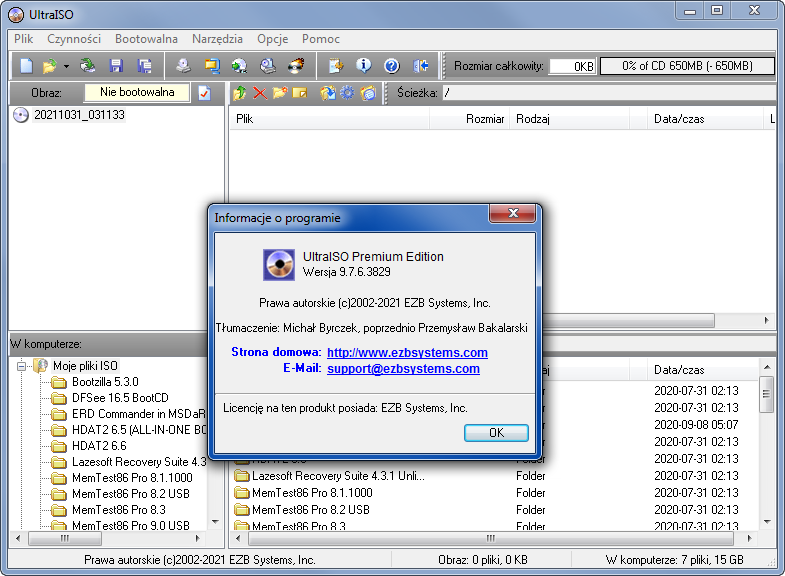Sort lower list by Data/czas column header
The width and height of the screenshot is (785, 576).
(x=703, y=370)
